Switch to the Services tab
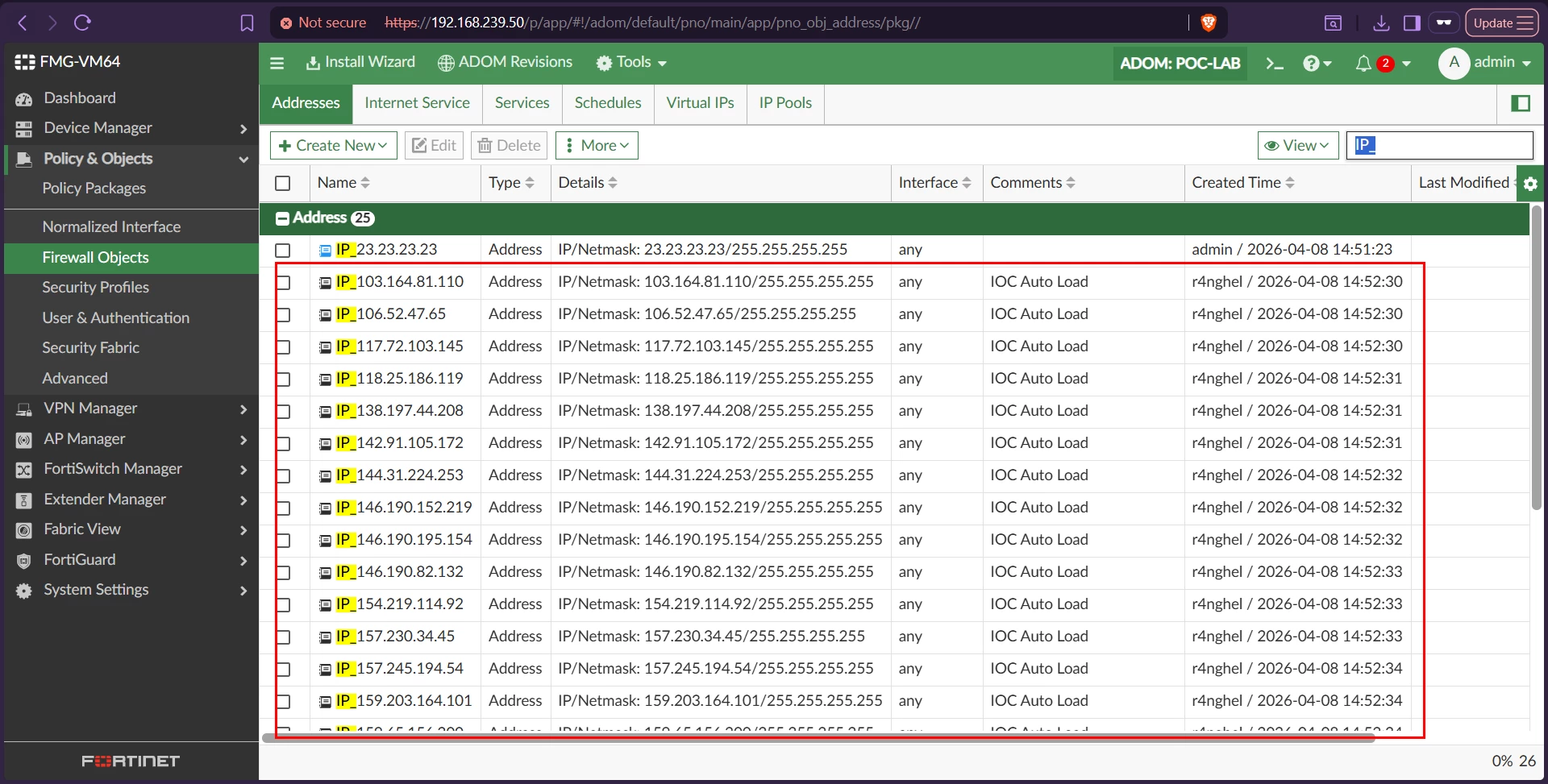1548x784 pixels. click(522, 103)
